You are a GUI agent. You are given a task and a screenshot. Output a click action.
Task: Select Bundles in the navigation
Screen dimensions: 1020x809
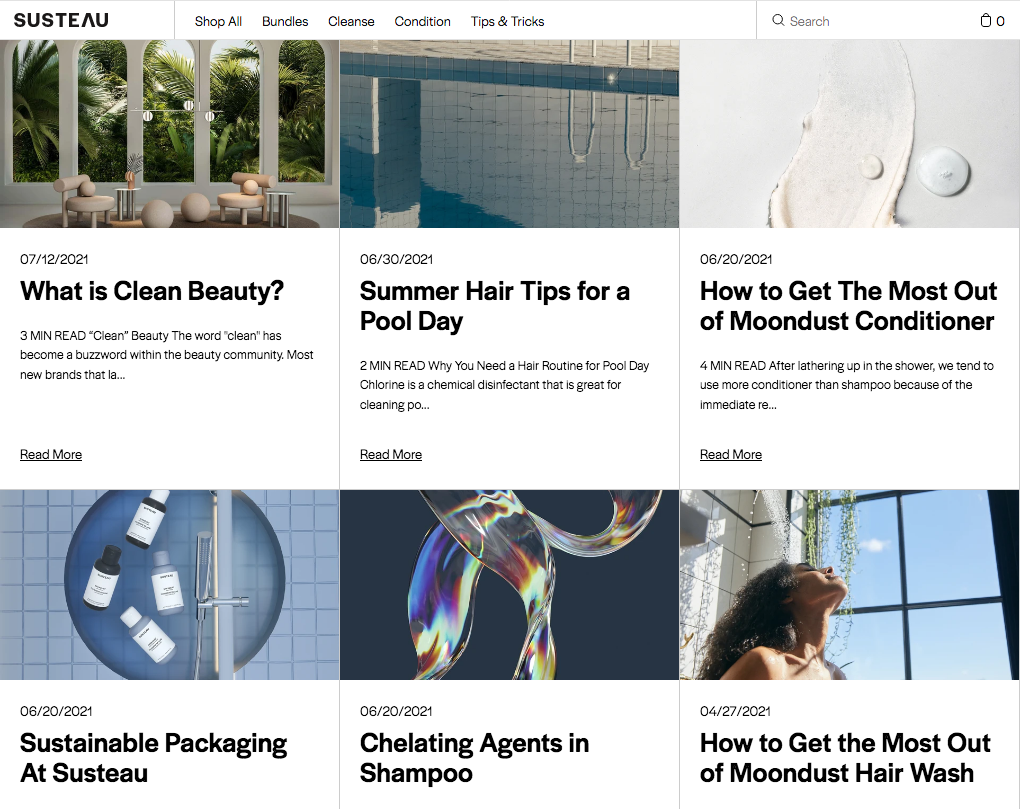pyautogui.click(x=285, y=21)
